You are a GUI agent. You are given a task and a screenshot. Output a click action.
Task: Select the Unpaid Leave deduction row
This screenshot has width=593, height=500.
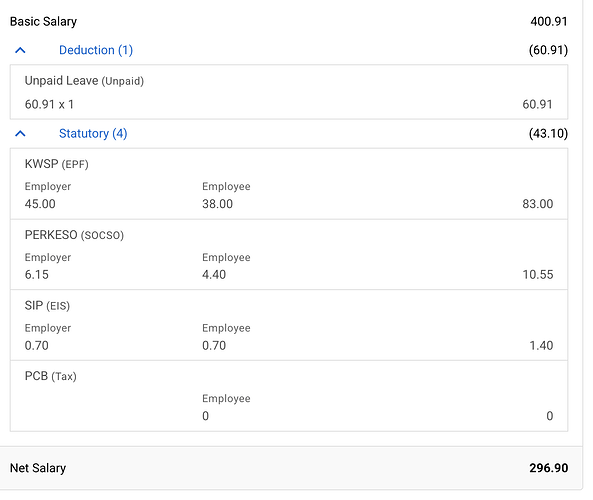(x=289, y=92)
